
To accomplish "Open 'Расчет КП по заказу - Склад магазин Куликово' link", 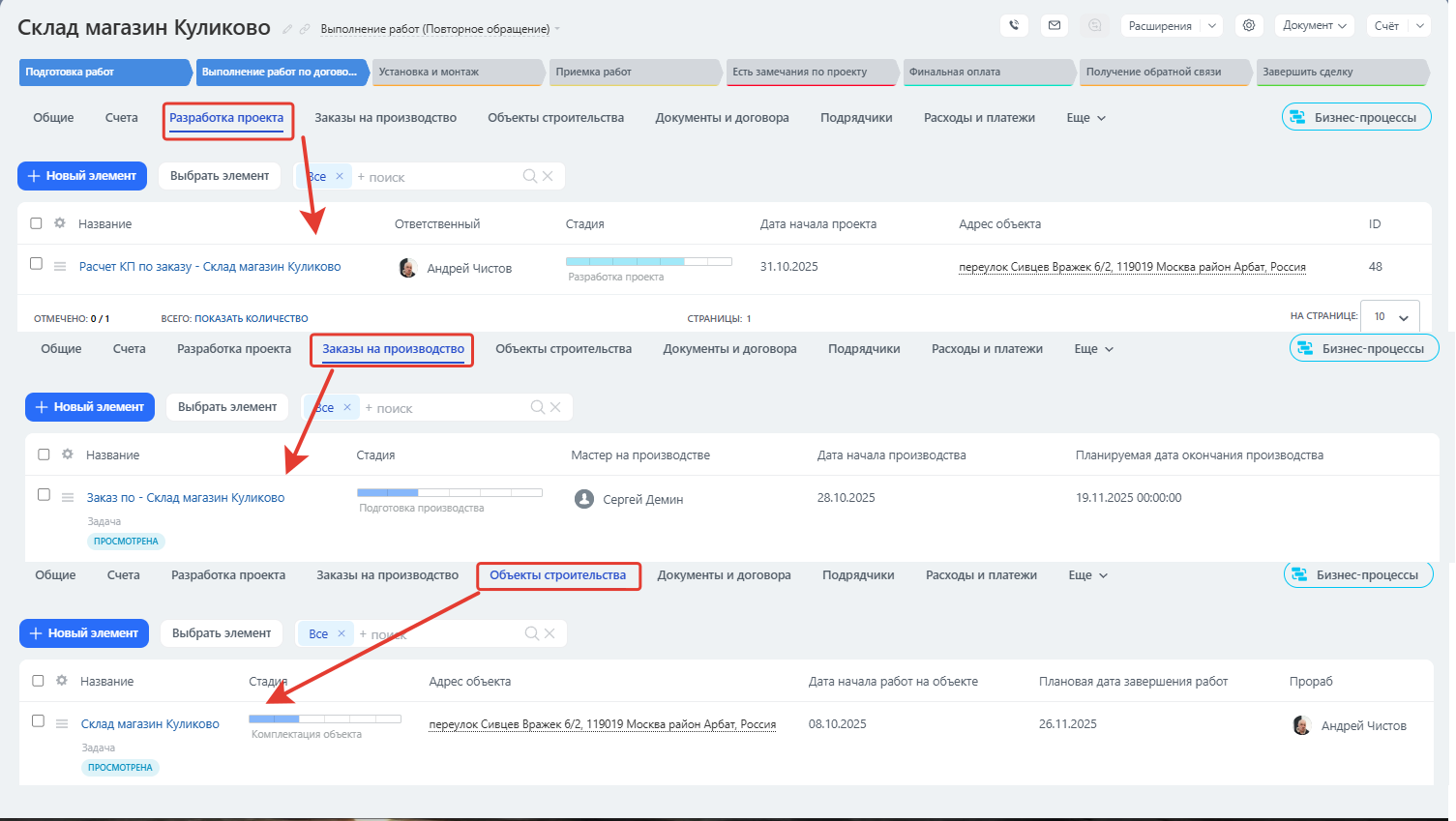I will click(x=210, y=267).
